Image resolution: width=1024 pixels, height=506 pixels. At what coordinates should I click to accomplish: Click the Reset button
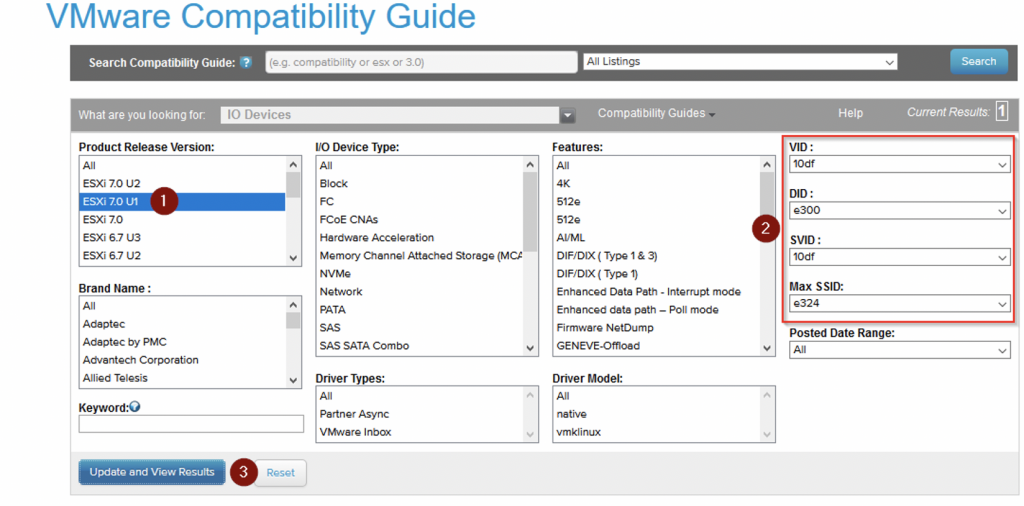coord(280,473)
